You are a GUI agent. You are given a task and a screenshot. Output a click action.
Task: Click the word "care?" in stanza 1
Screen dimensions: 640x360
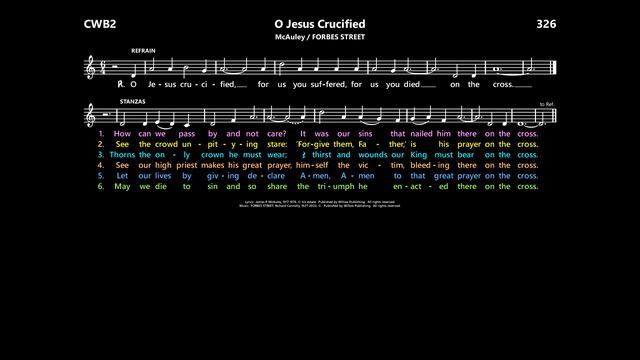pyautogui.click(x=277, y=134)
